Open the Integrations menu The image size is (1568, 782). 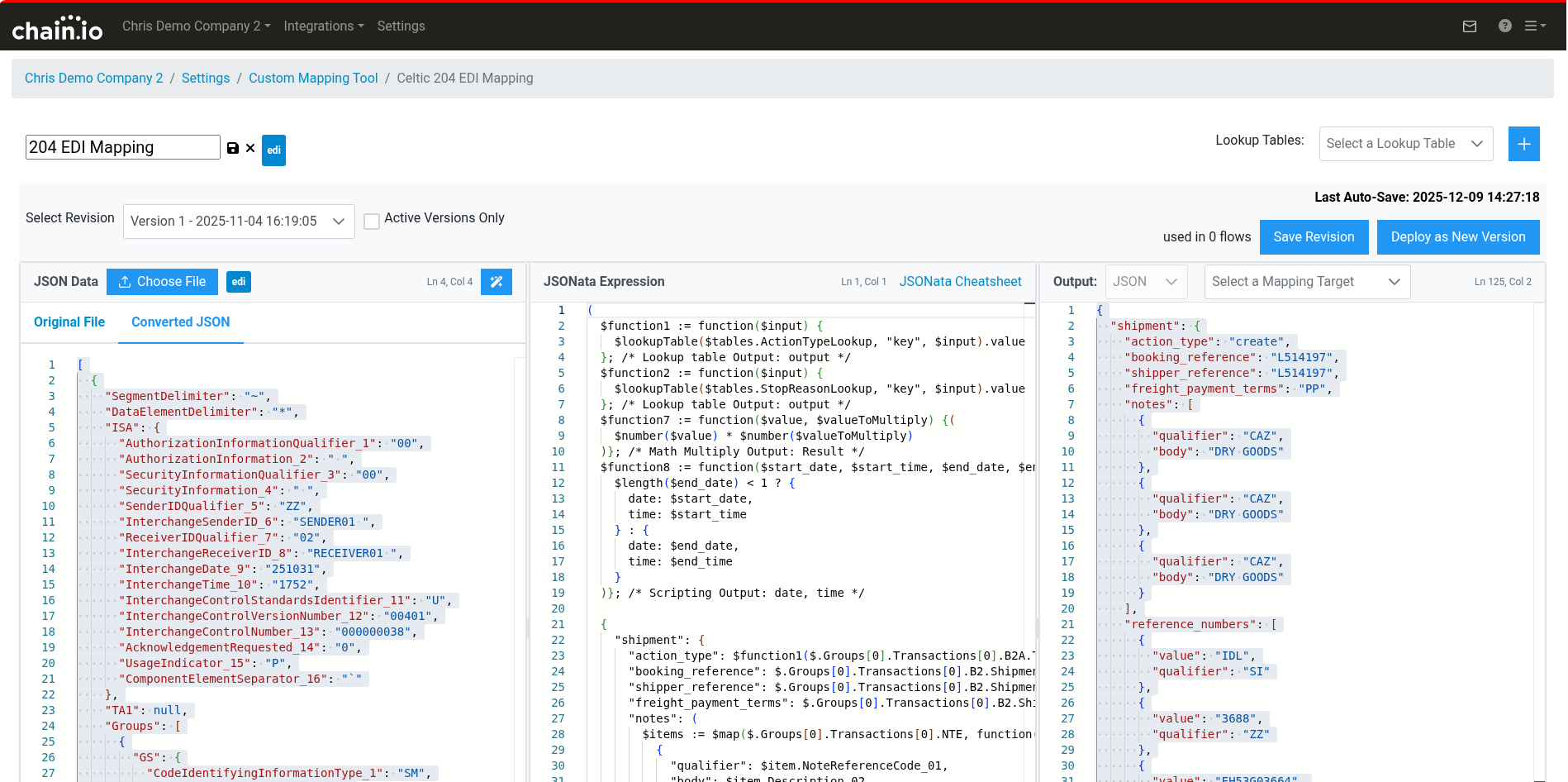pyautogui.click(x=323, y=26)
